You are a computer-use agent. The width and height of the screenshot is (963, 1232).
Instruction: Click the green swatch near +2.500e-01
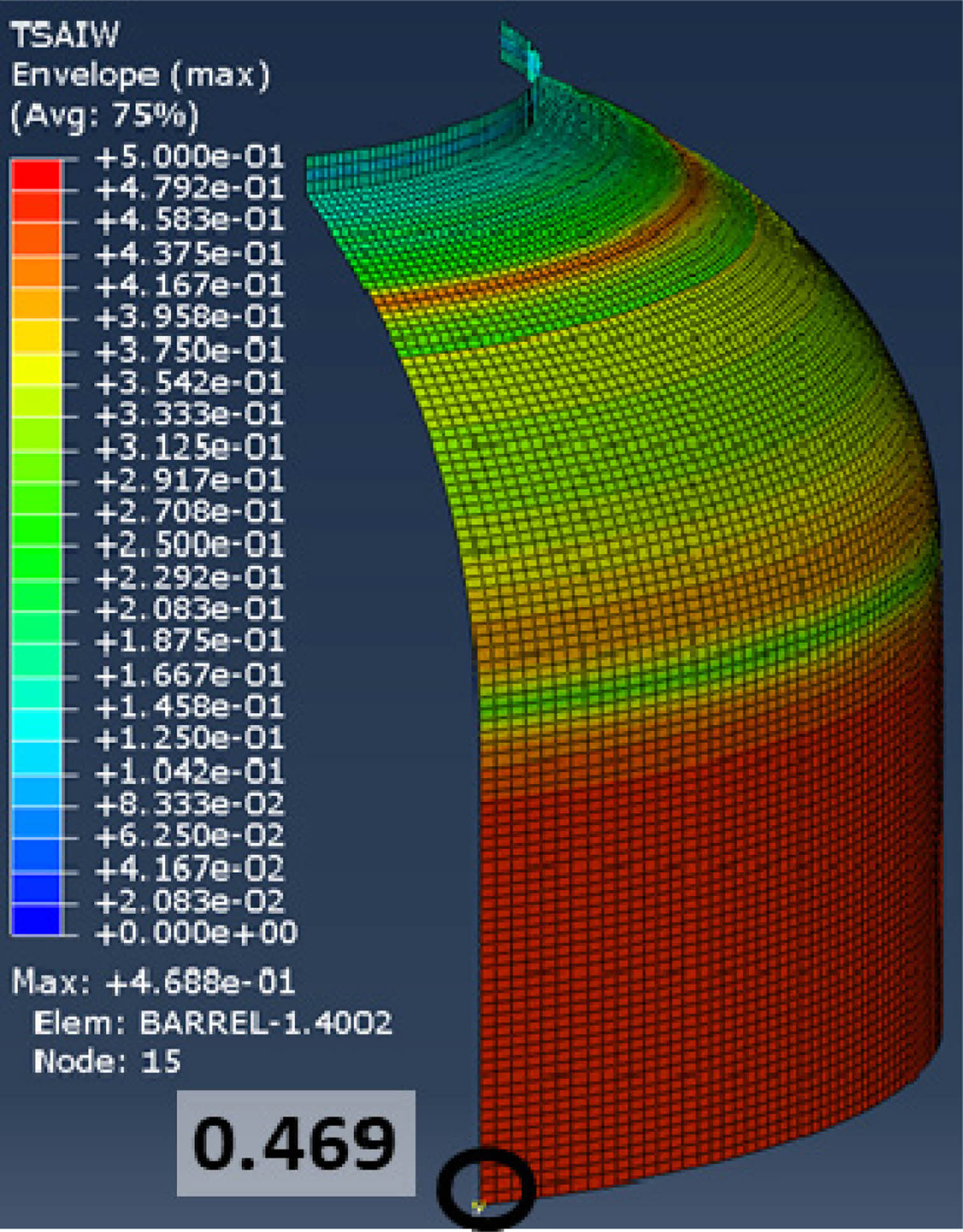36,530
